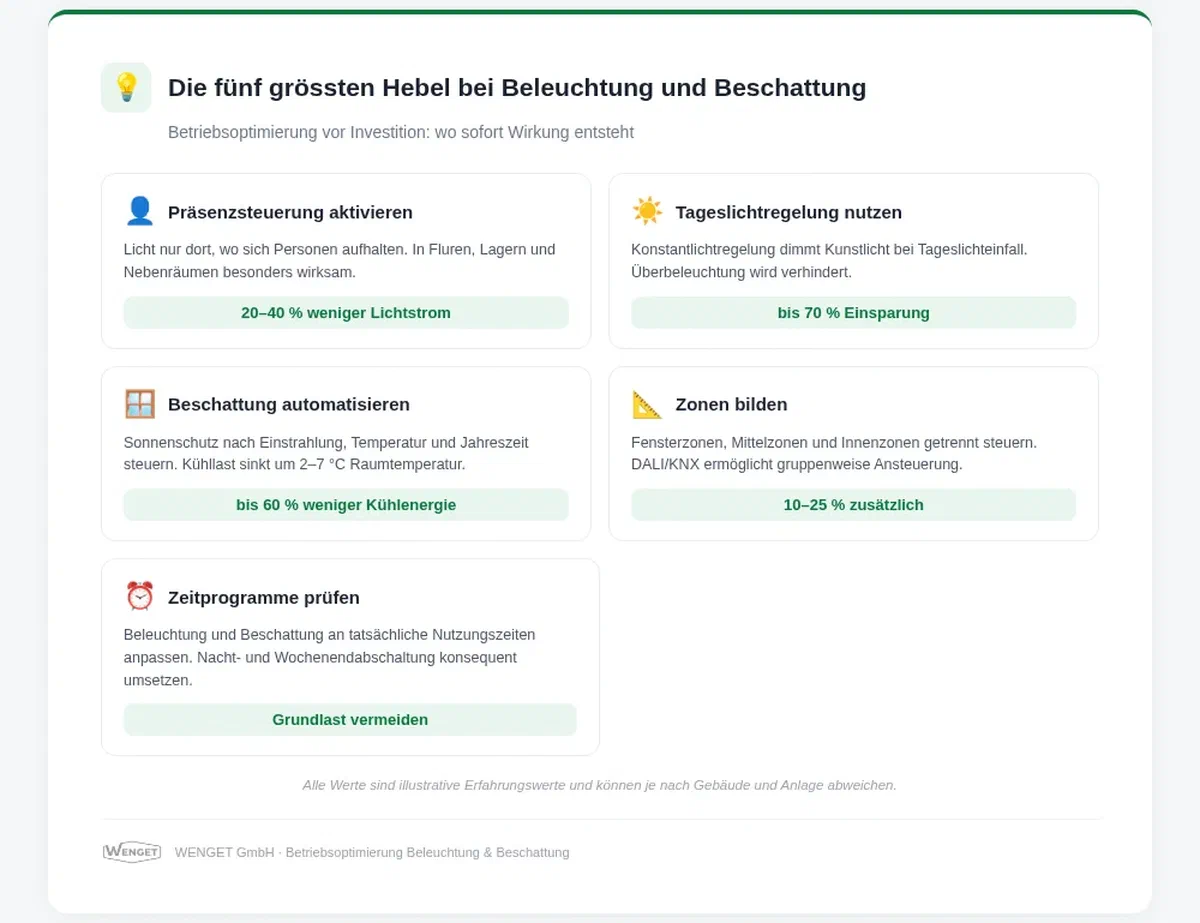Click the heading 'Tageslichtregelung nutzen'
This screenshot has width=1200, height=923.
(789, 212)
